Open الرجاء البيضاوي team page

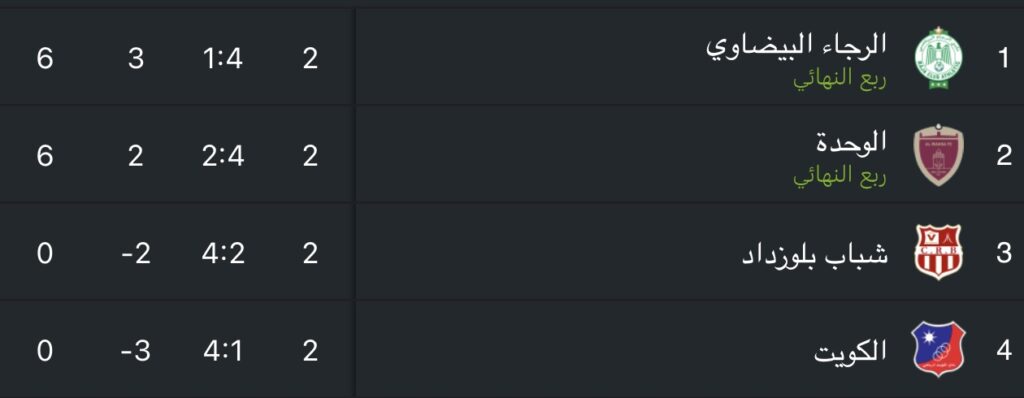(x=797, y=44)
